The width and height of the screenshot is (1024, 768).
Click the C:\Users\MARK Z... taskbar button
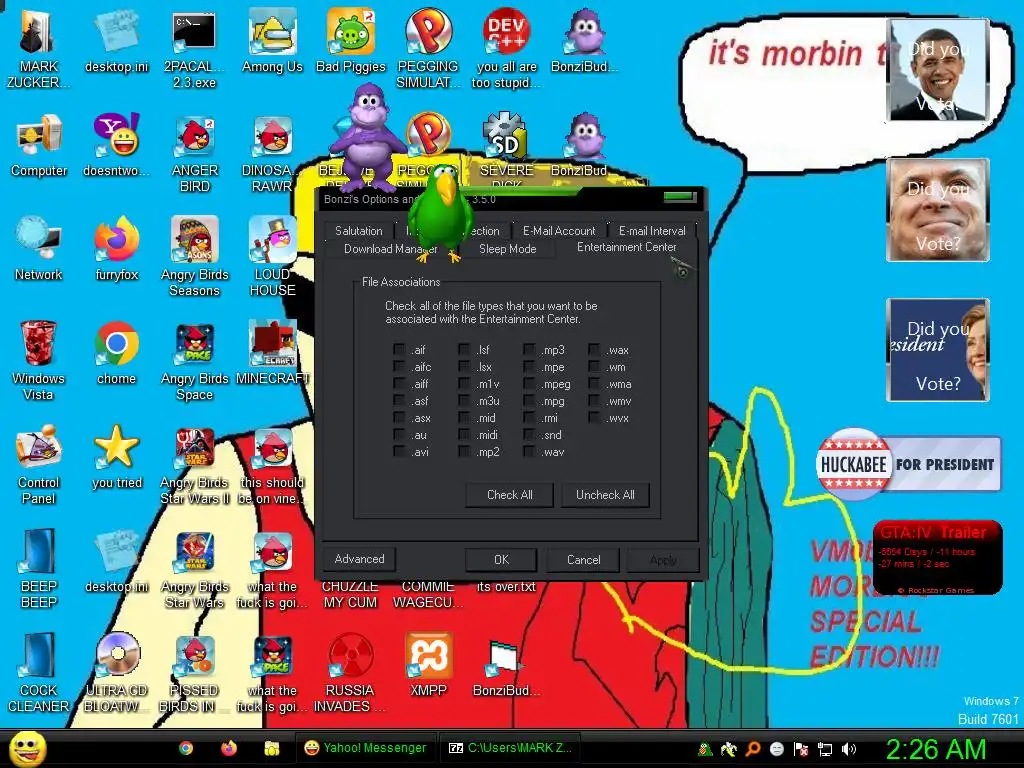[511, 748]
